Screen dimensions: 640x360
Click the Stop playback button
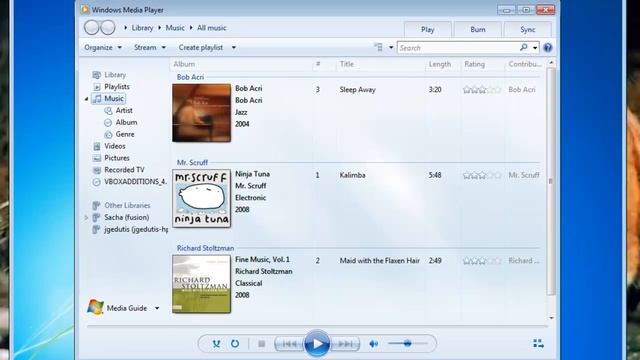(x=262, y=344)
